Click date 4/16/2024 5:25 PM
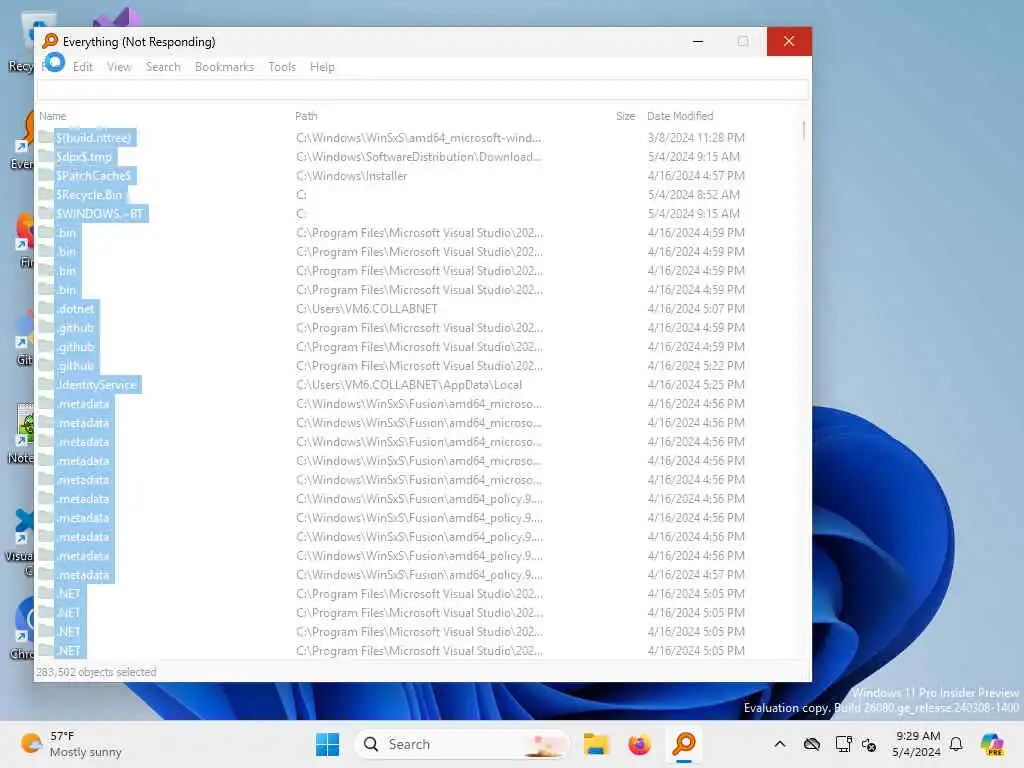 [696, 385]
